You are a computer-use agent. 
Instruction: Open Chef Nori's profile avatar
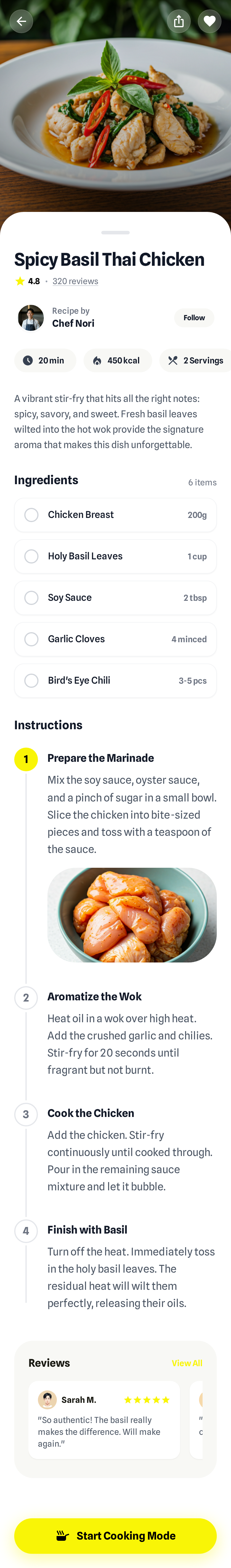[31, 318]
